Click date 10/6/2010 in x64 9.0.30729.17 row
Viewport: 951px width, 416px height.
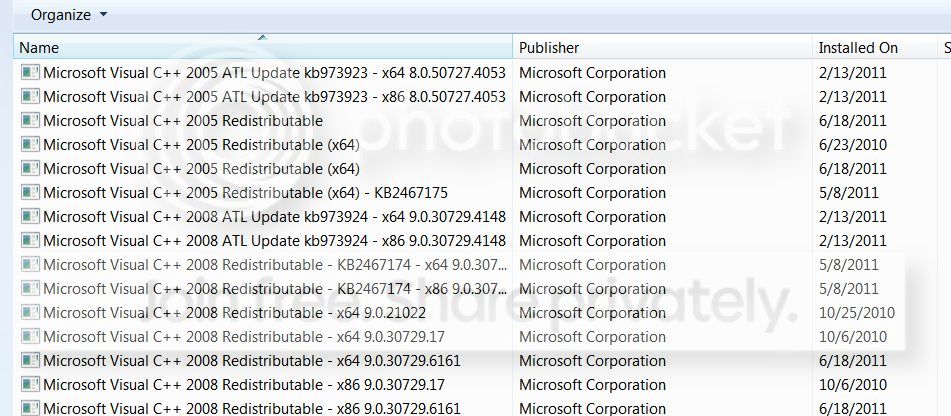[853, 337]
